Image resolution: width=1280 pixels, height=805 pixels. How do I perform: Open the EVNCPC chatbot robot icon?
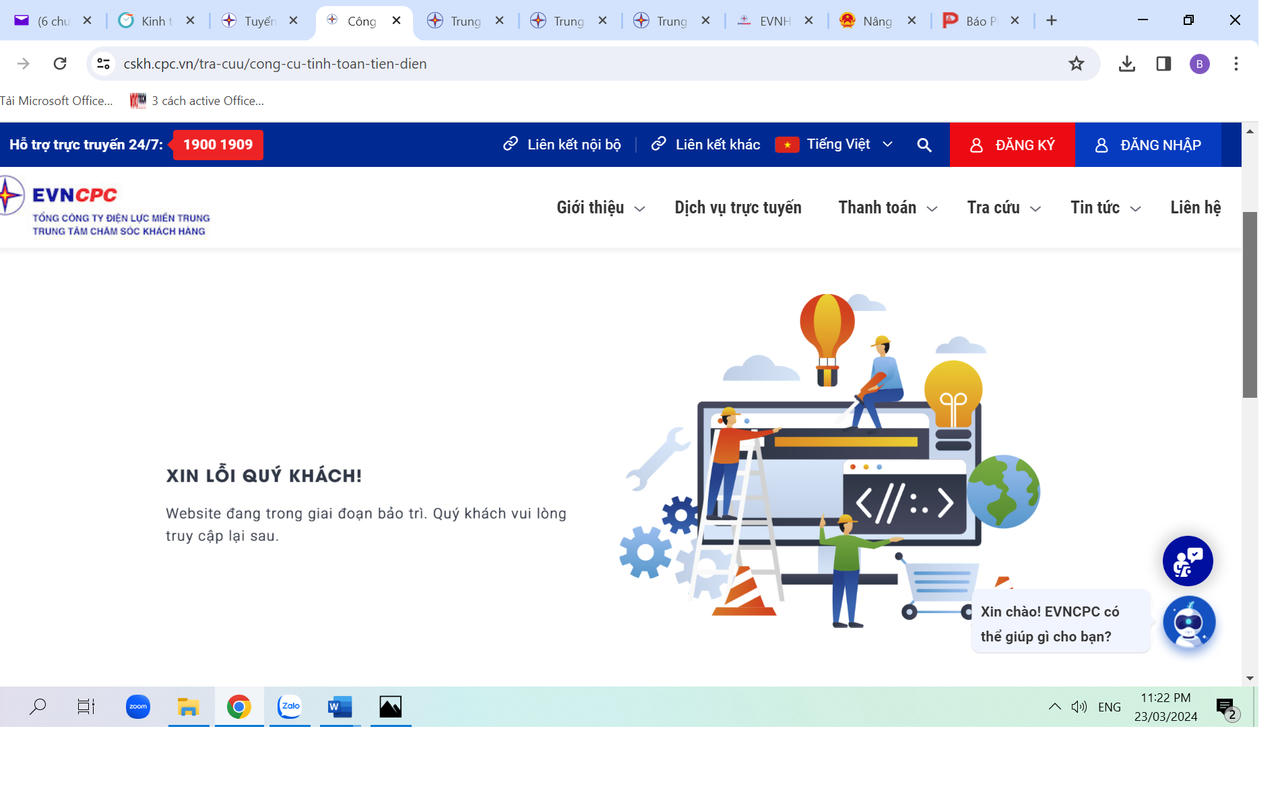(1188, 623)
